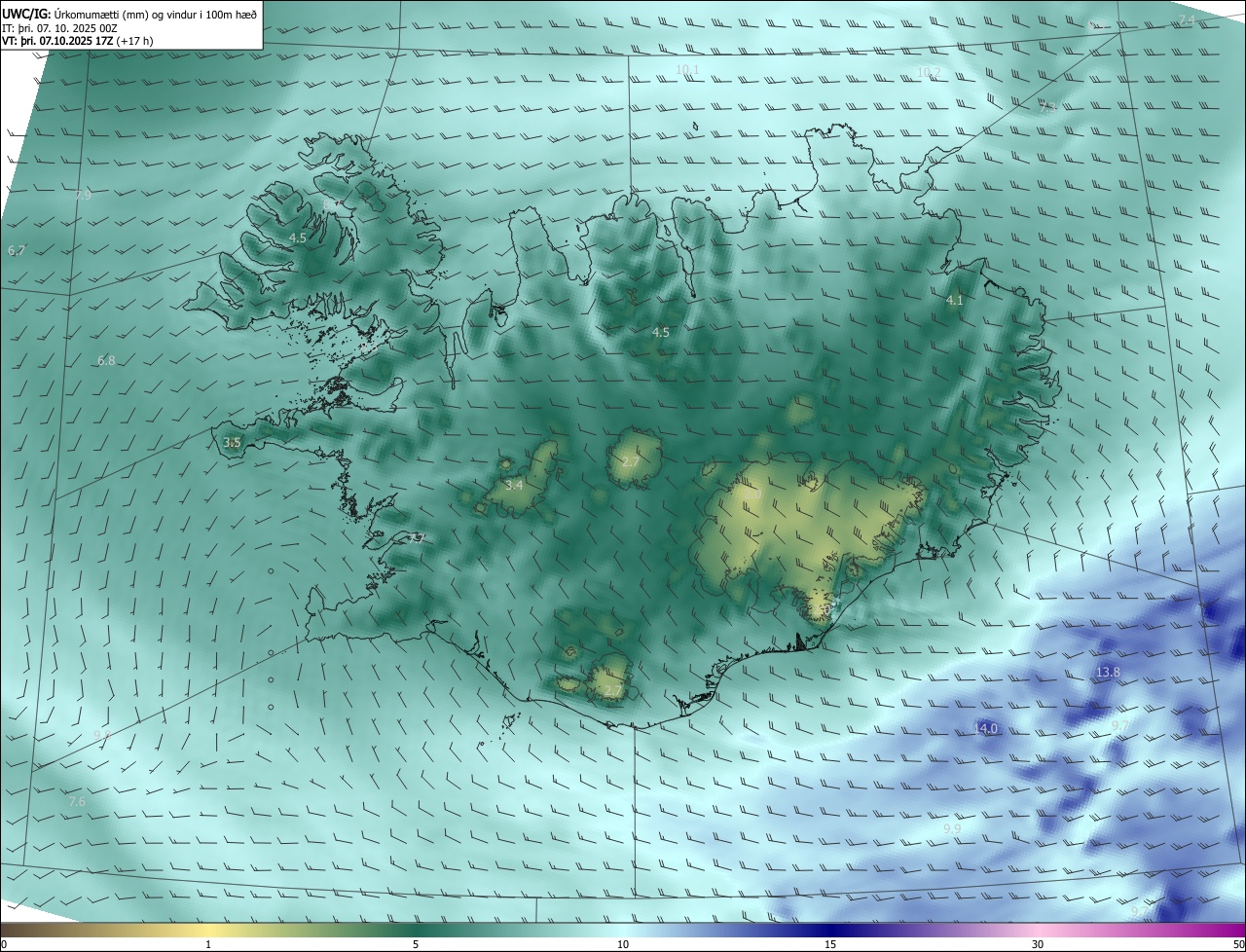Click the 10.2 value label on the map
1246x952 pixels.
click(929, 73)
